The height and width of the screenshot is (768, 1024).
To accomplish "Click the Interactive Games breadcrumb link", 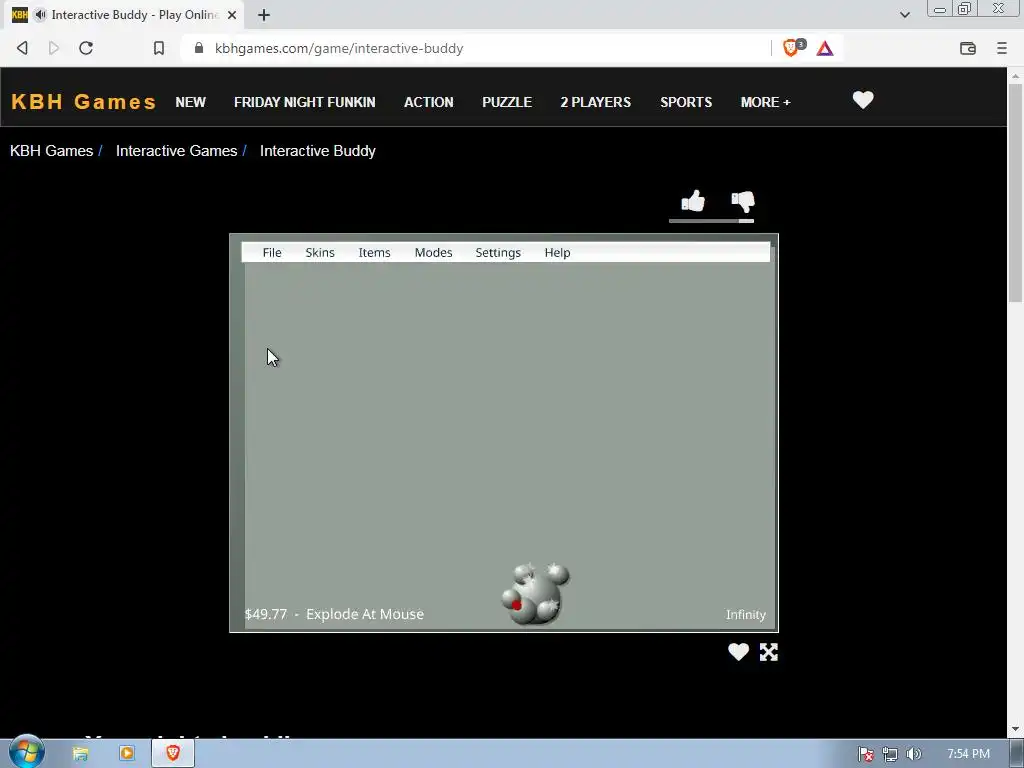I will tap(176, 151).
